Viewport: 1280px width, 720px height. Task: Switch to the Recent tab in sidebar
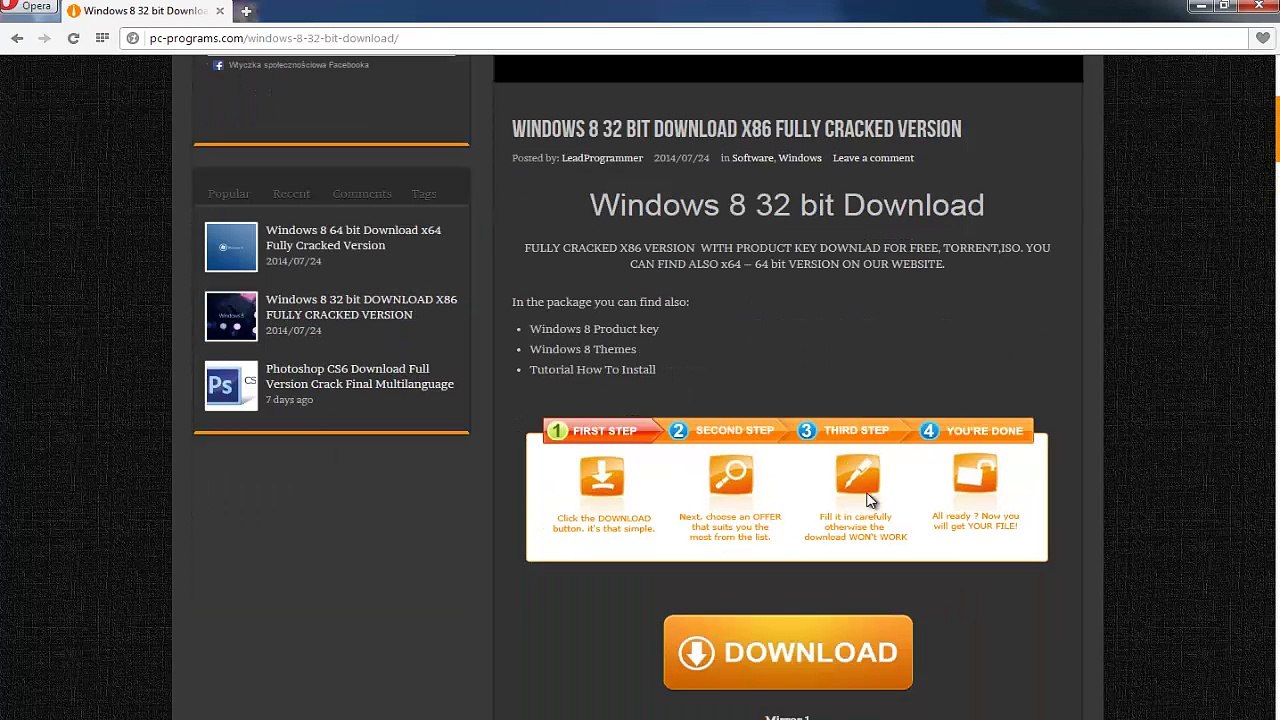291,193
